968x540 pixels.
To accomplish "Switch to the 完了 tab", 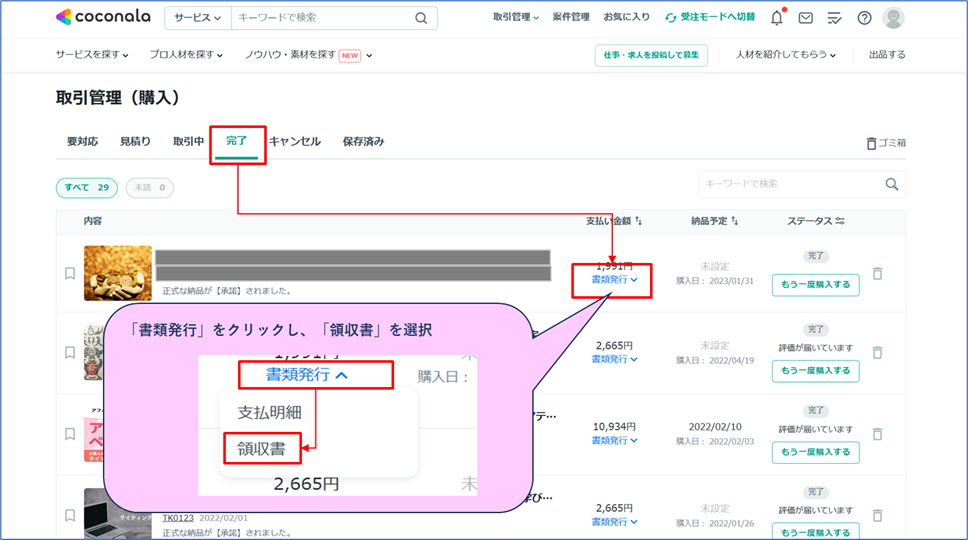I will pyautogui.click(x=237, y=142).
